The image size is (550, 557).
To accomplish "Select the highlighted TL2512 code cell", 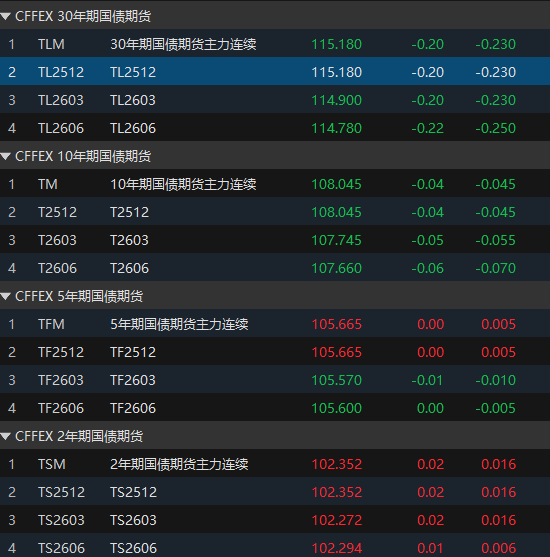I will [x=61, y=72].
